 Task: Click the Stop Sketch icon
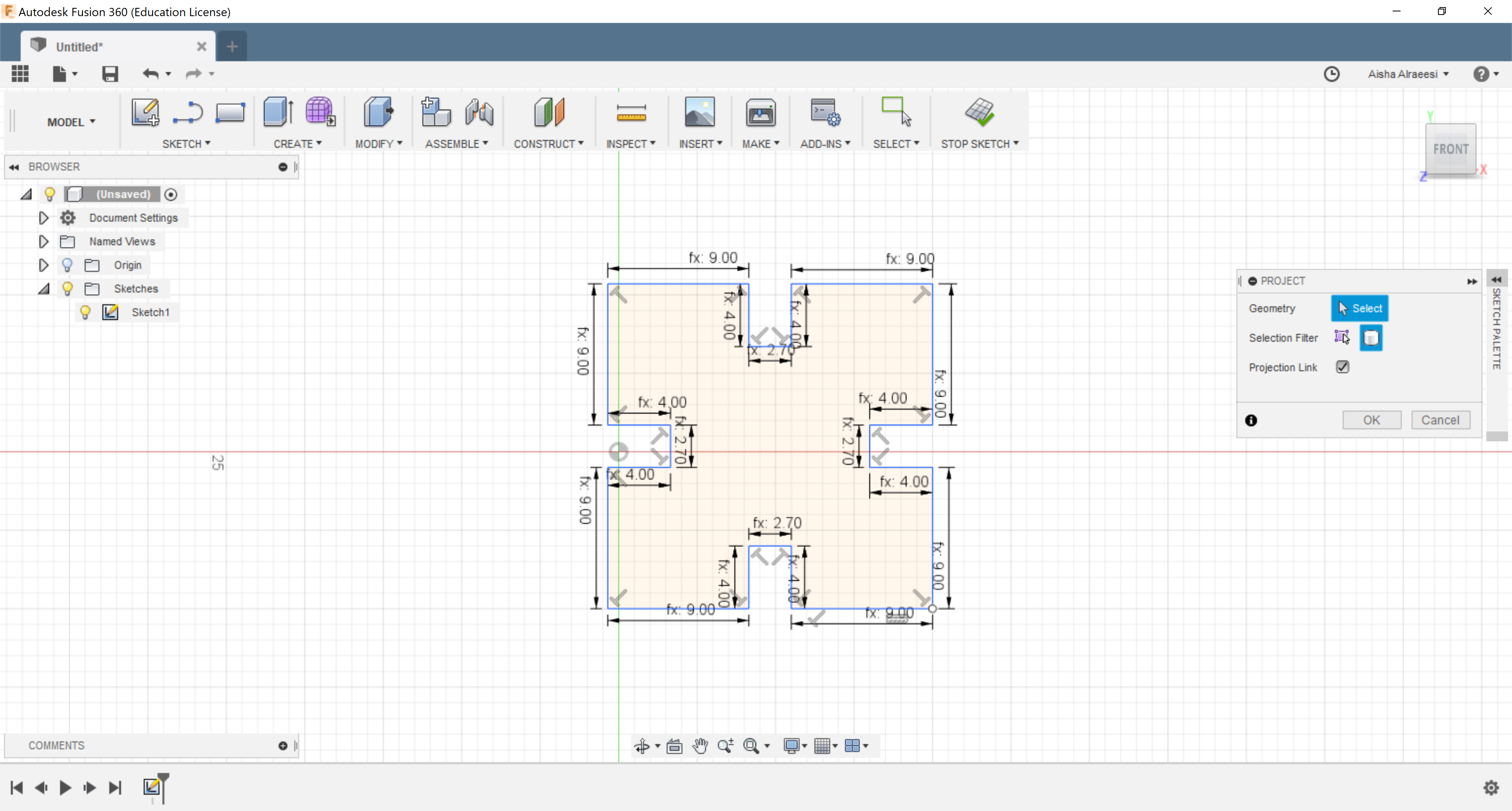click(979, 112)
